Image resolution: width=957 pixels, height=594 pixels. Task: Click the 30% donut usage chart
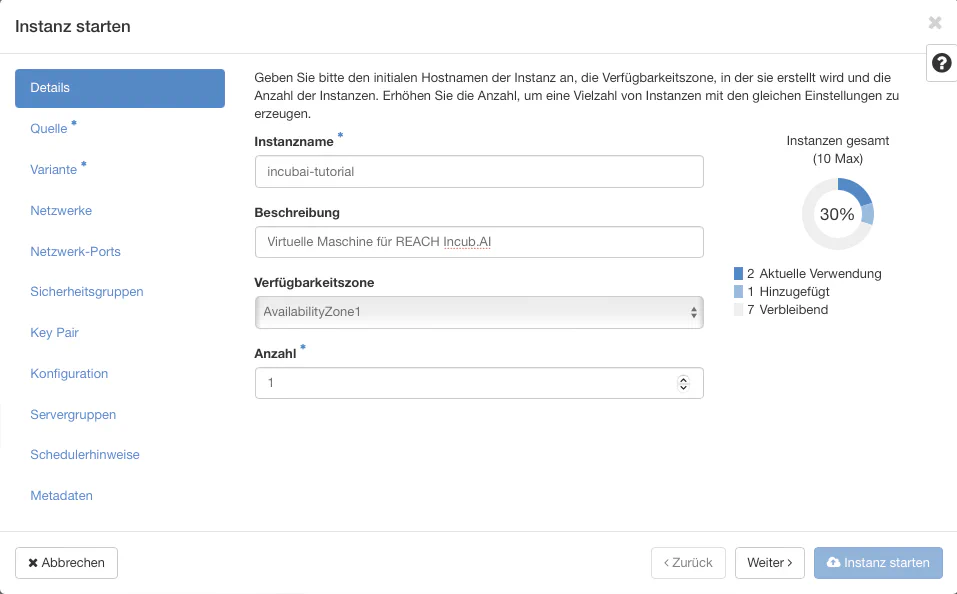click(837, 214)
